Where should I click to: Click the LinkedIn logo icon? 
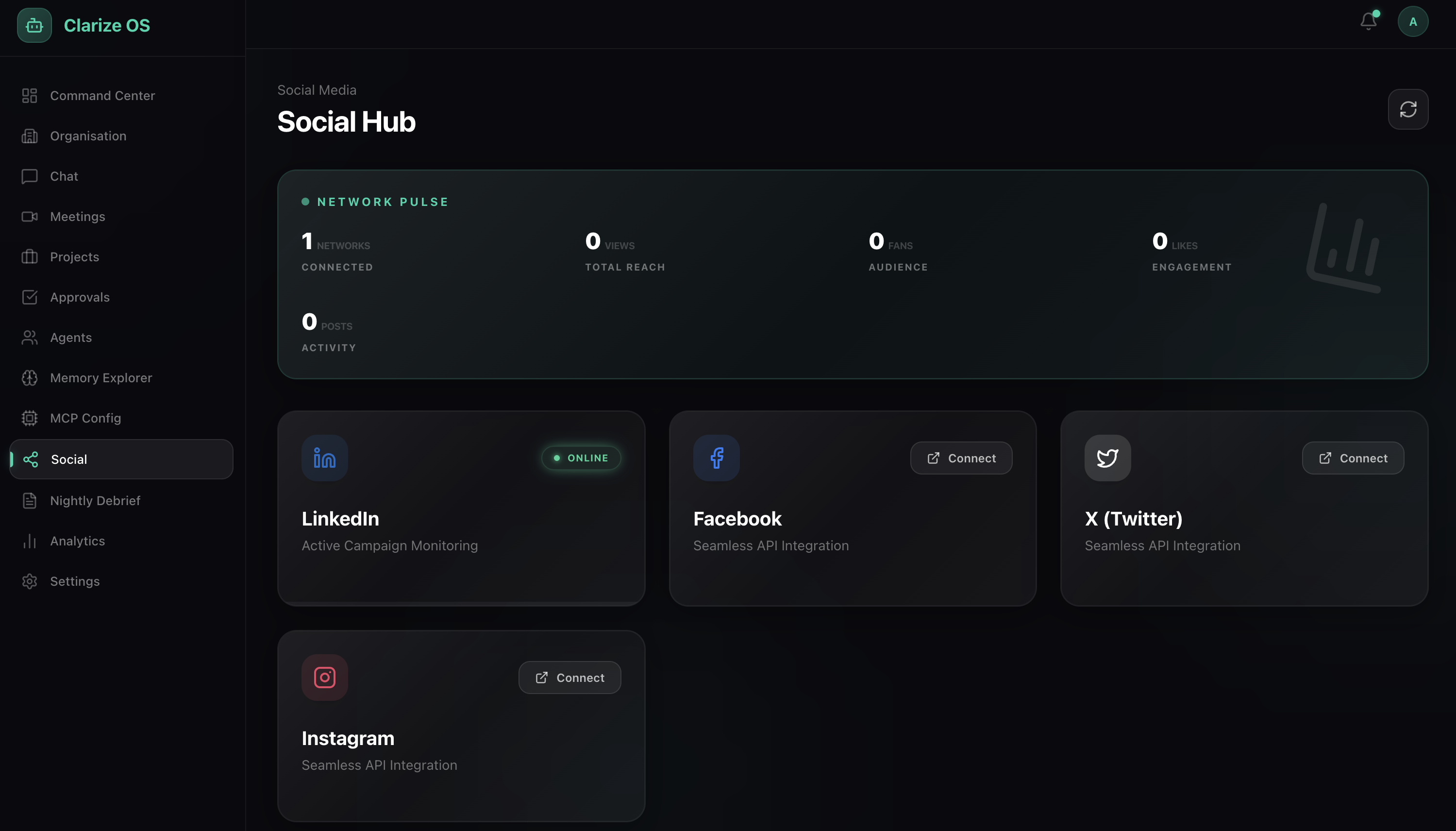coord(325,458)
